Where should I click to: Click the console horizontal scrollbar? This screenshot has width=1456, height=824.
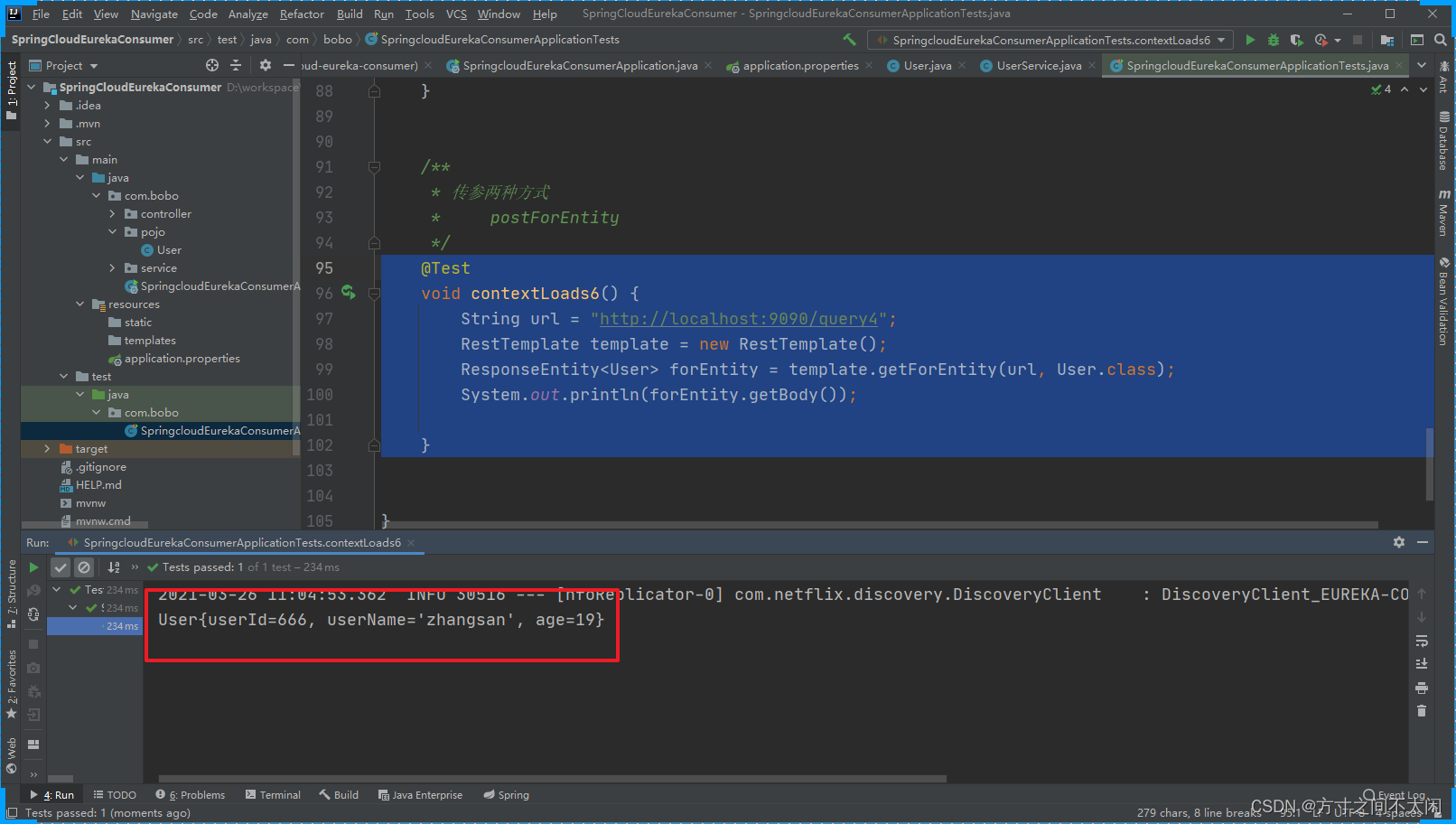(x=552, y=778)
